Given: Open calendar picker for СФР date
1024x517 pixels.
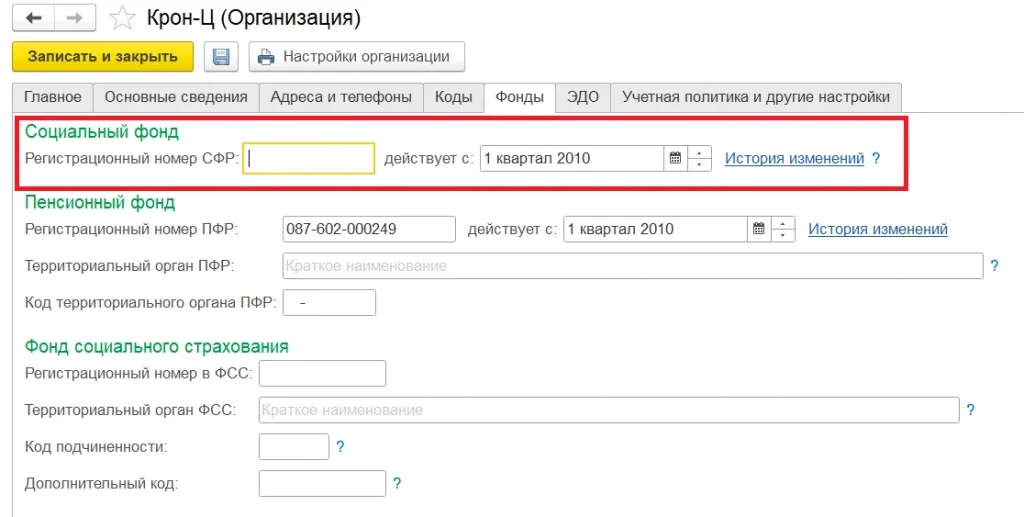Looking at the screenshot, I should tap(675, 158).
